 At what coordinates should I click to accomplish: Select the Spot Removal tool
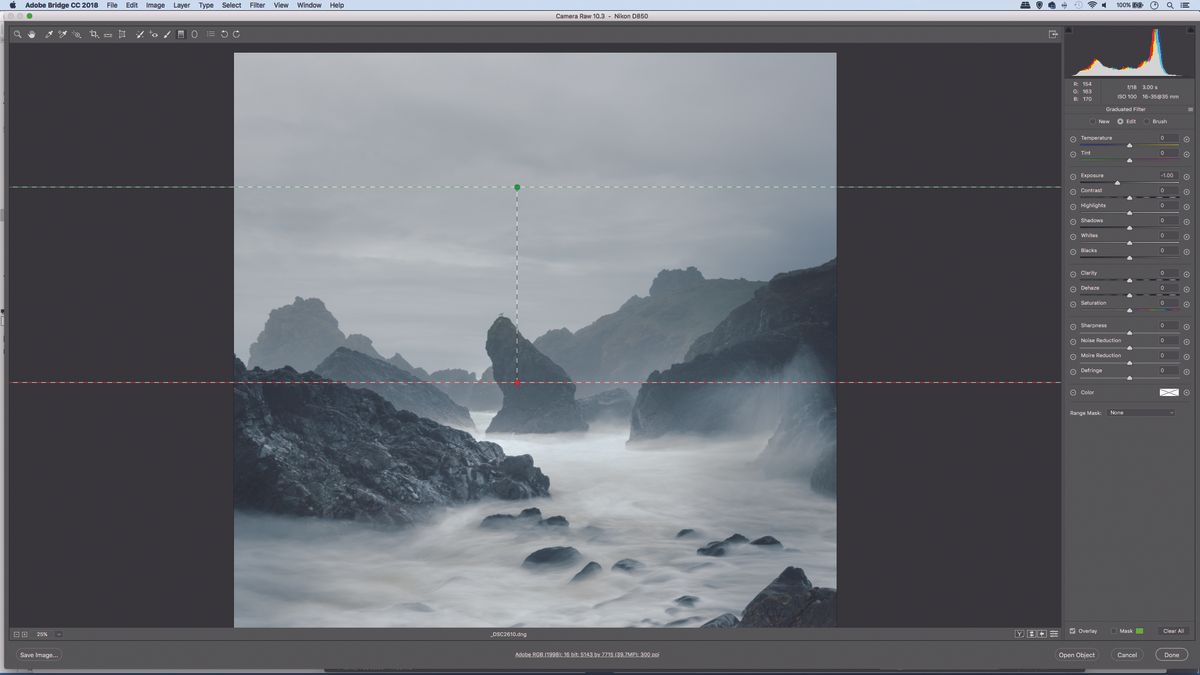coord(139,34)
